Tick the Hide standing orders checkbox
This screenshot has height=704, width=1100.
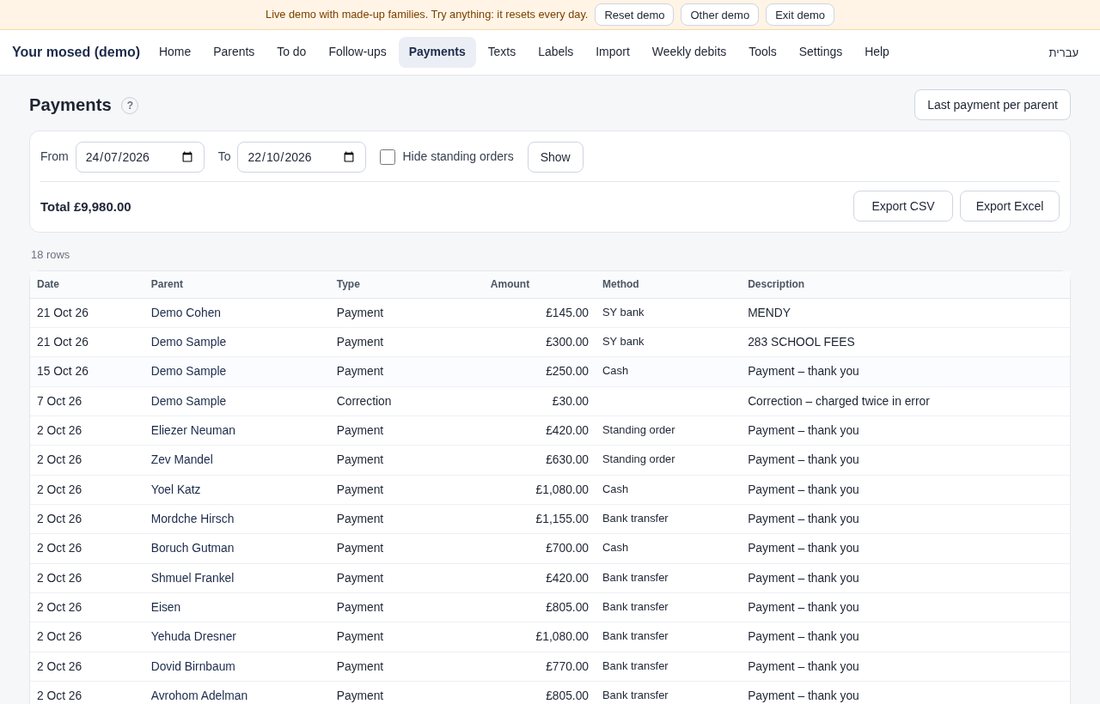click(387, 157)
